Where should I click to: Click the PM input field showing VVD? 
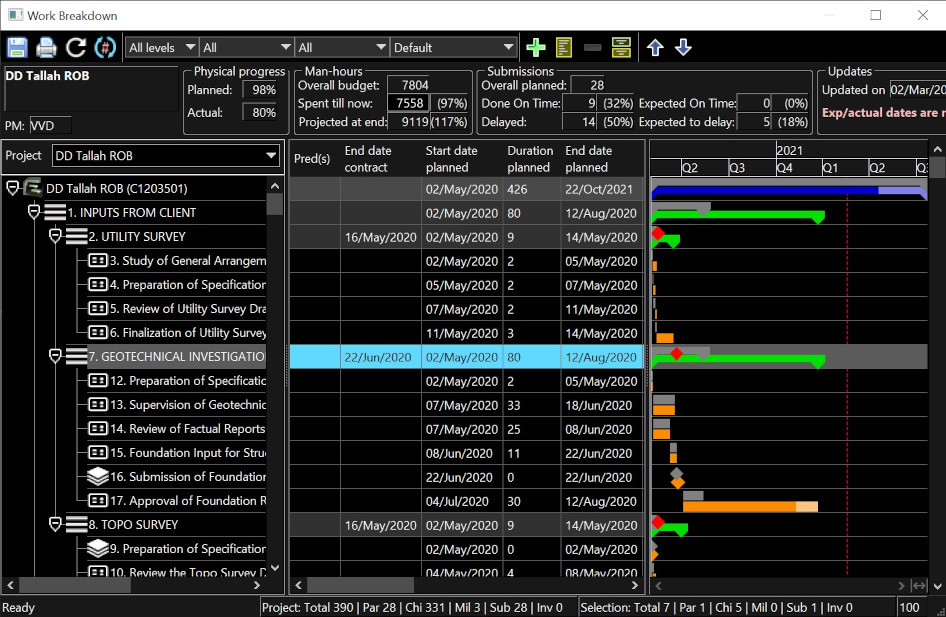[50, 125]
